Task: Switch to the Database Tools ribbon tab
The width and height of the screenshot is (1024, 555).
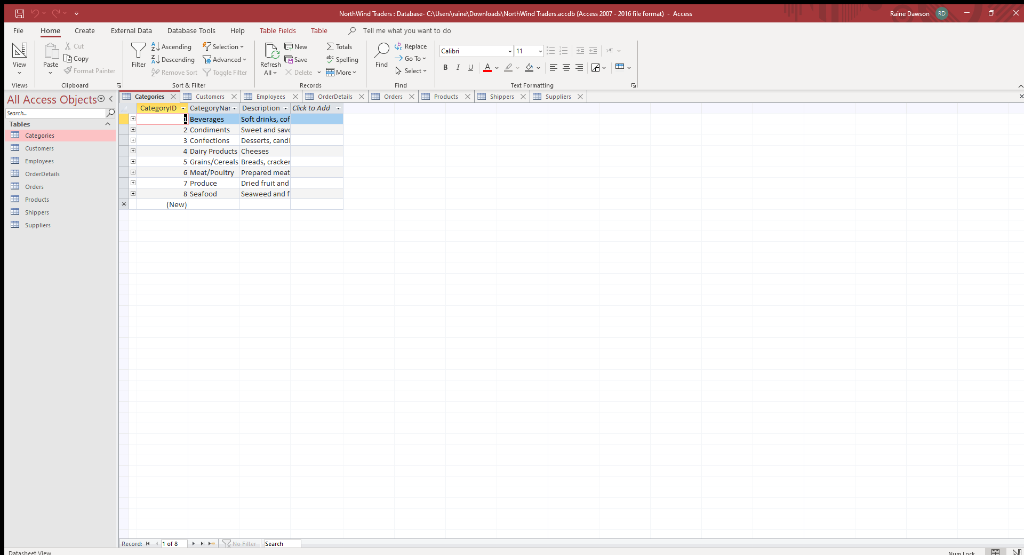Action: (x=191, y=31)
